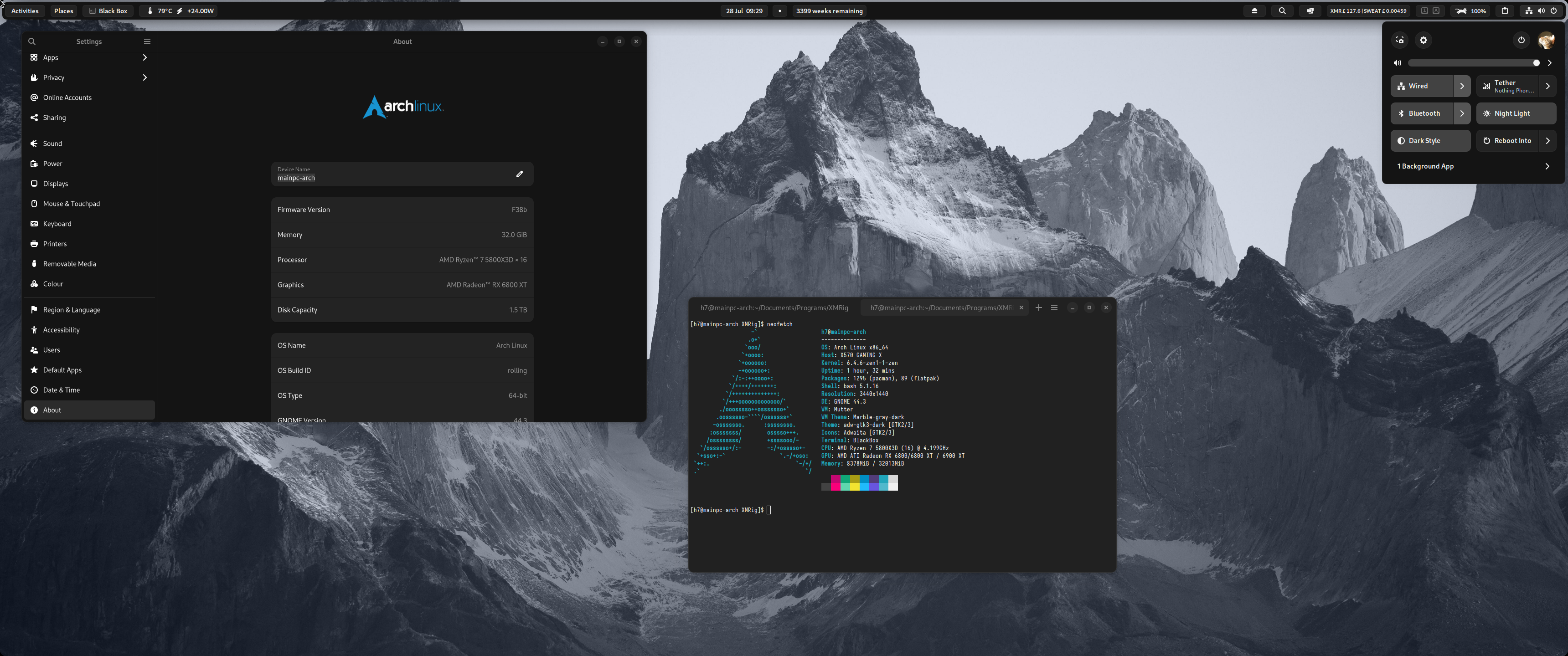Screen dimensions: 1568x656
Task: Add a new tab in the Black Box terminal
Action: coord(1038,307)
